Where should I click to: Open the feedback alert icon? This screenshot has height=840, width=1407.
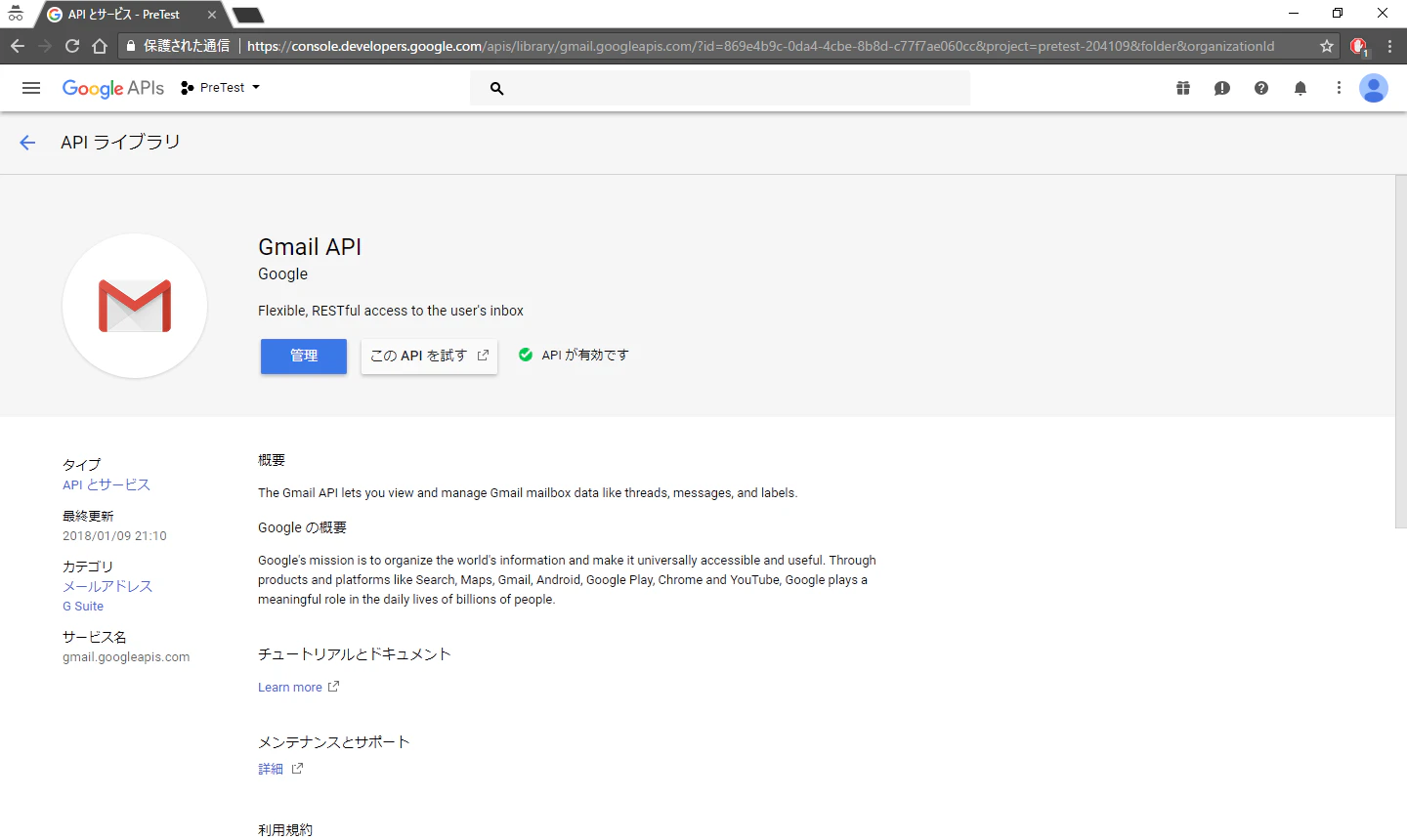1222,88
